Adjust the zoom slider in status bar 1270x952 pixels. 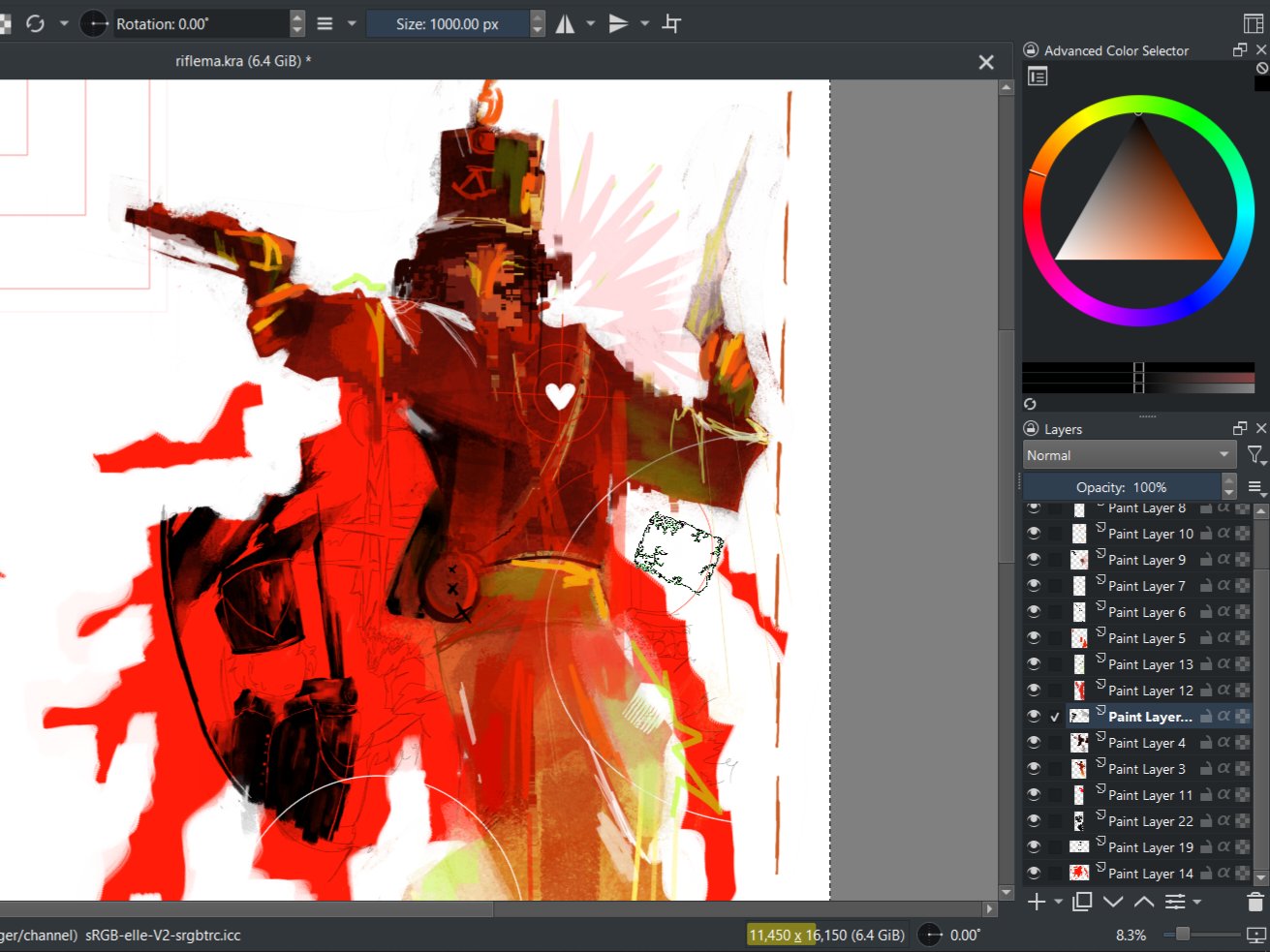(1183, 936)
